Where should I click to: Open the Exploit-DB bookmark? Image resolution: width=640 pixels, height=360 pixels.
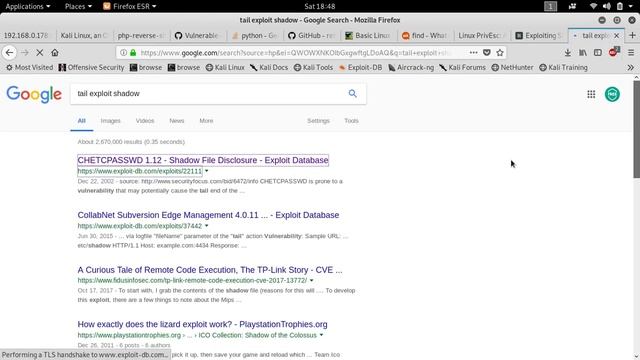[x=360, y=68]
